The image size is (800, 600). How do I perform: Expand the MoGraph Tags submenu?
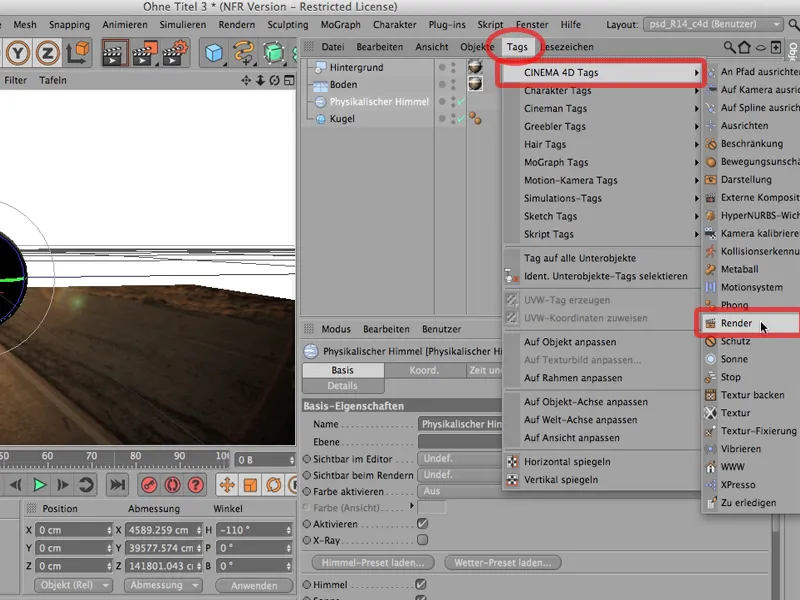click(x=602, y=162)
